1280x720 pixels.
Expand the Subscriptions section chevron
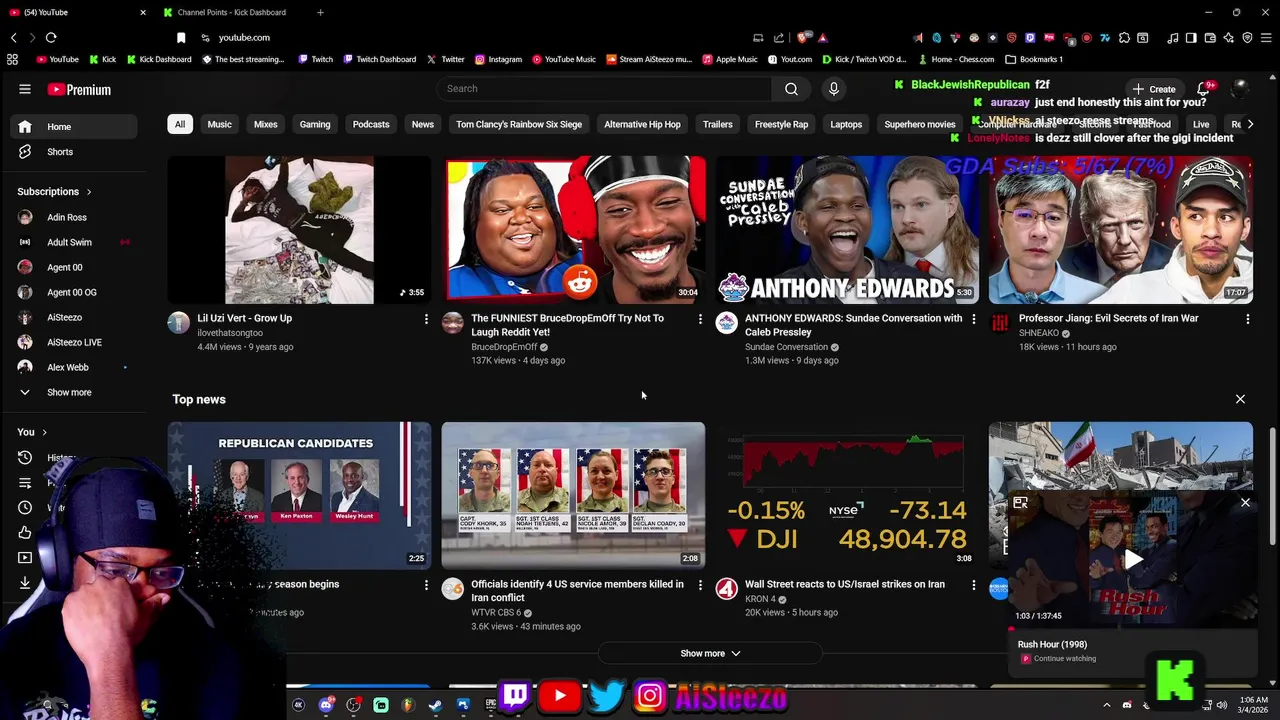click(89, 192)
